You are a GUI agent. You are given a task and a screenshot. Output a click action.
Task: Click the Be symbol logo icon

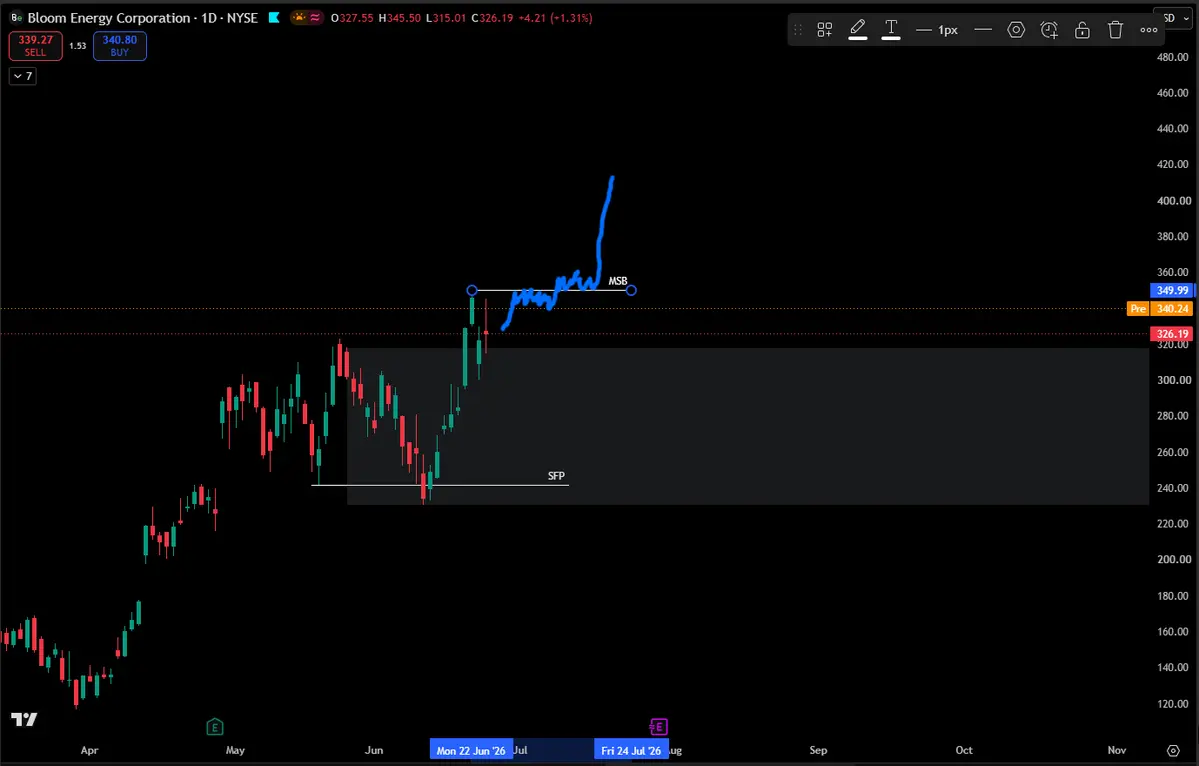[x=16, y=18]
